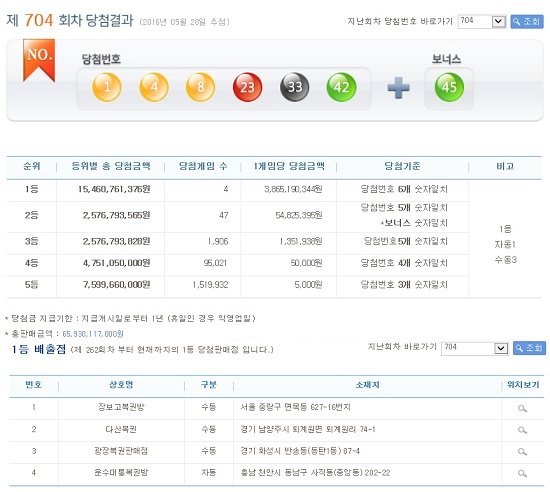Select the 당첨게임 수 column header
Image resolution: width=550 pixels, height=492 pixels.
click(203, 166)
